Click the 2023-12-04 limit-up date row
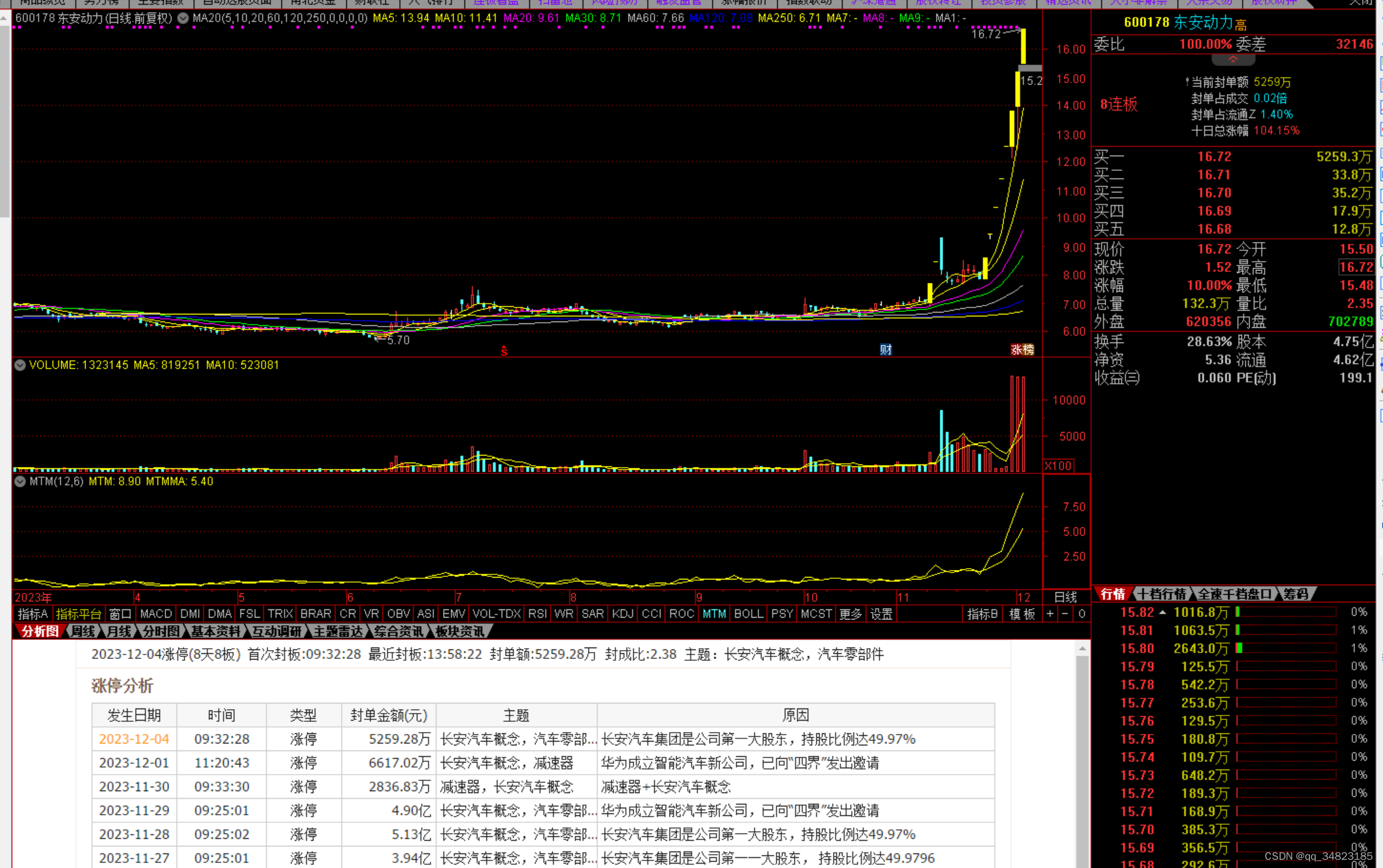The width and height of the screenshot is (1383, 868). coord(134,739)
